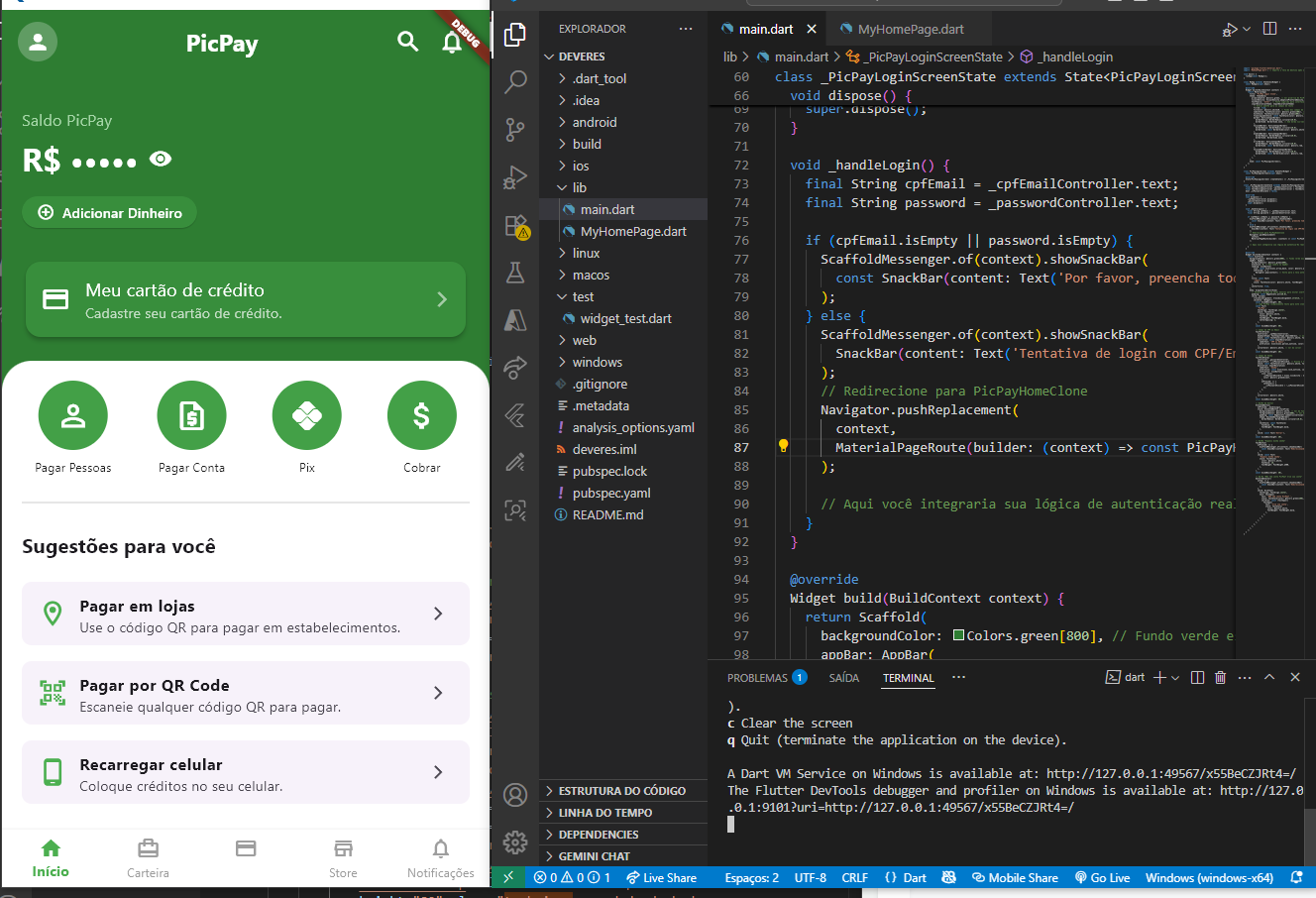The height and width of the screenshot is (898, 1316).
Task: Tap the search magnifier in PicPay header
Action: 407,42
